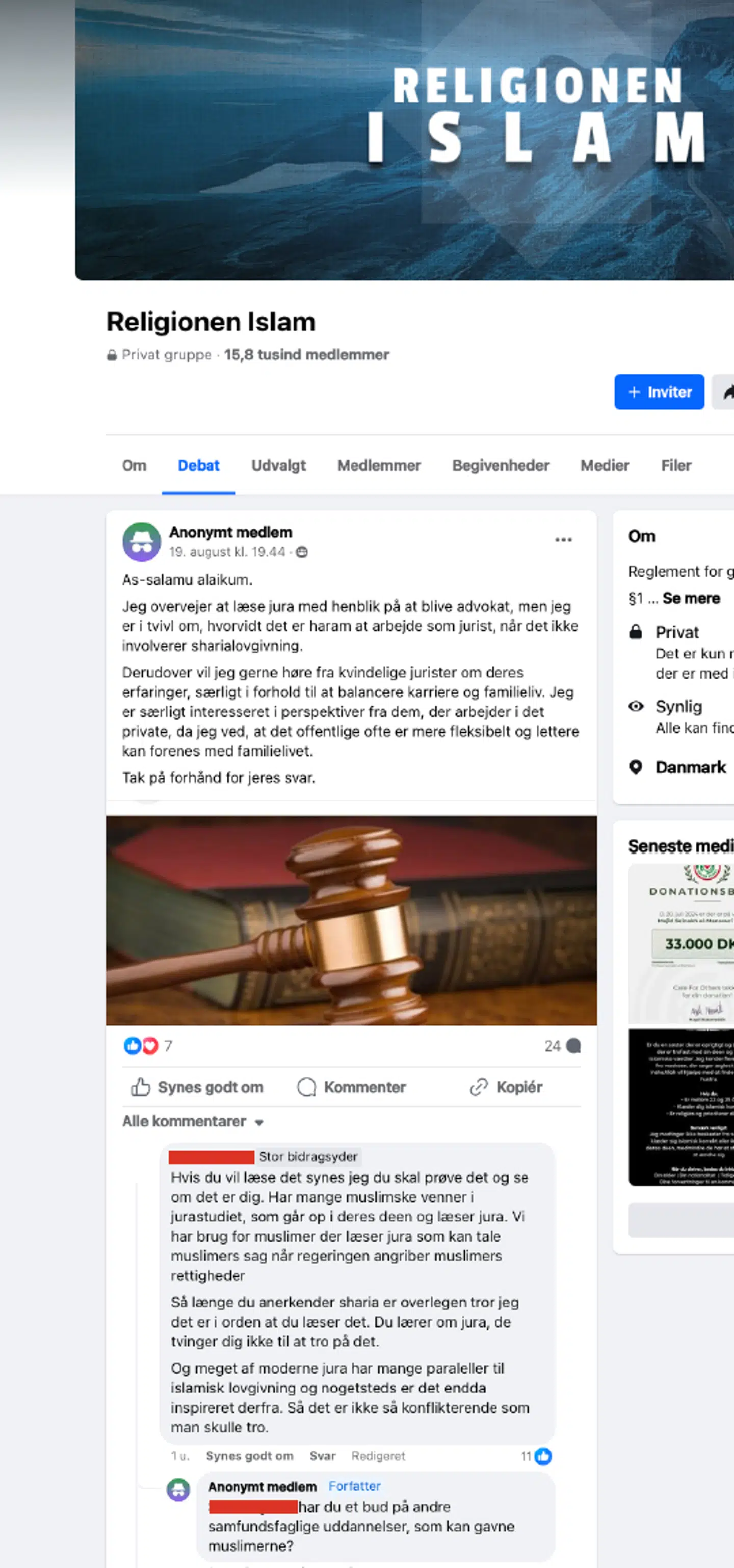Viewport: 734px width, 1568px height.
Task: Click Kopiér to copy post link
Action: point(506,1087)
